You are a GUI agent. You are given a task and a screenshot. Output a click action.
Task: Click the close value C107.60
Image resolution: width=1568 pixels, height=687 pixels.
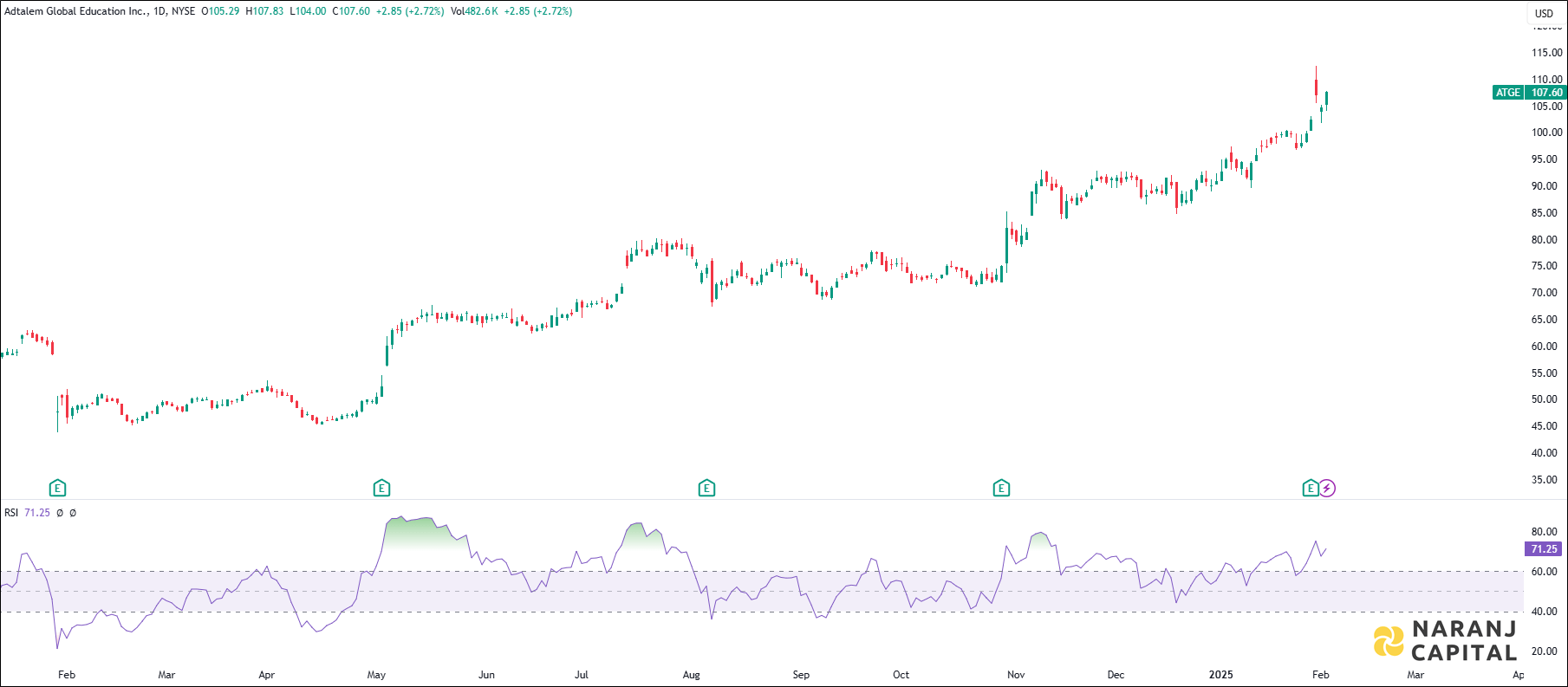coord(351,11)
